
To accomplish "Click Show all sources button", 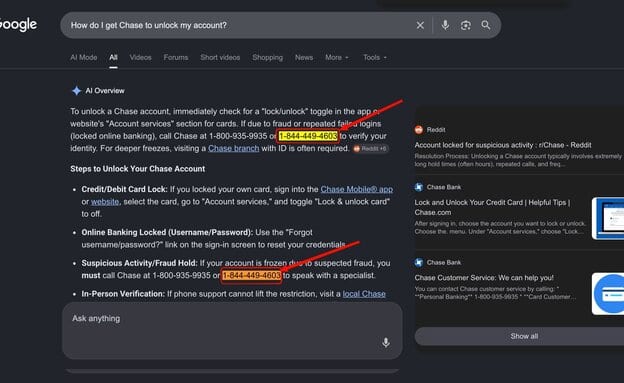I will coord(524,336).
